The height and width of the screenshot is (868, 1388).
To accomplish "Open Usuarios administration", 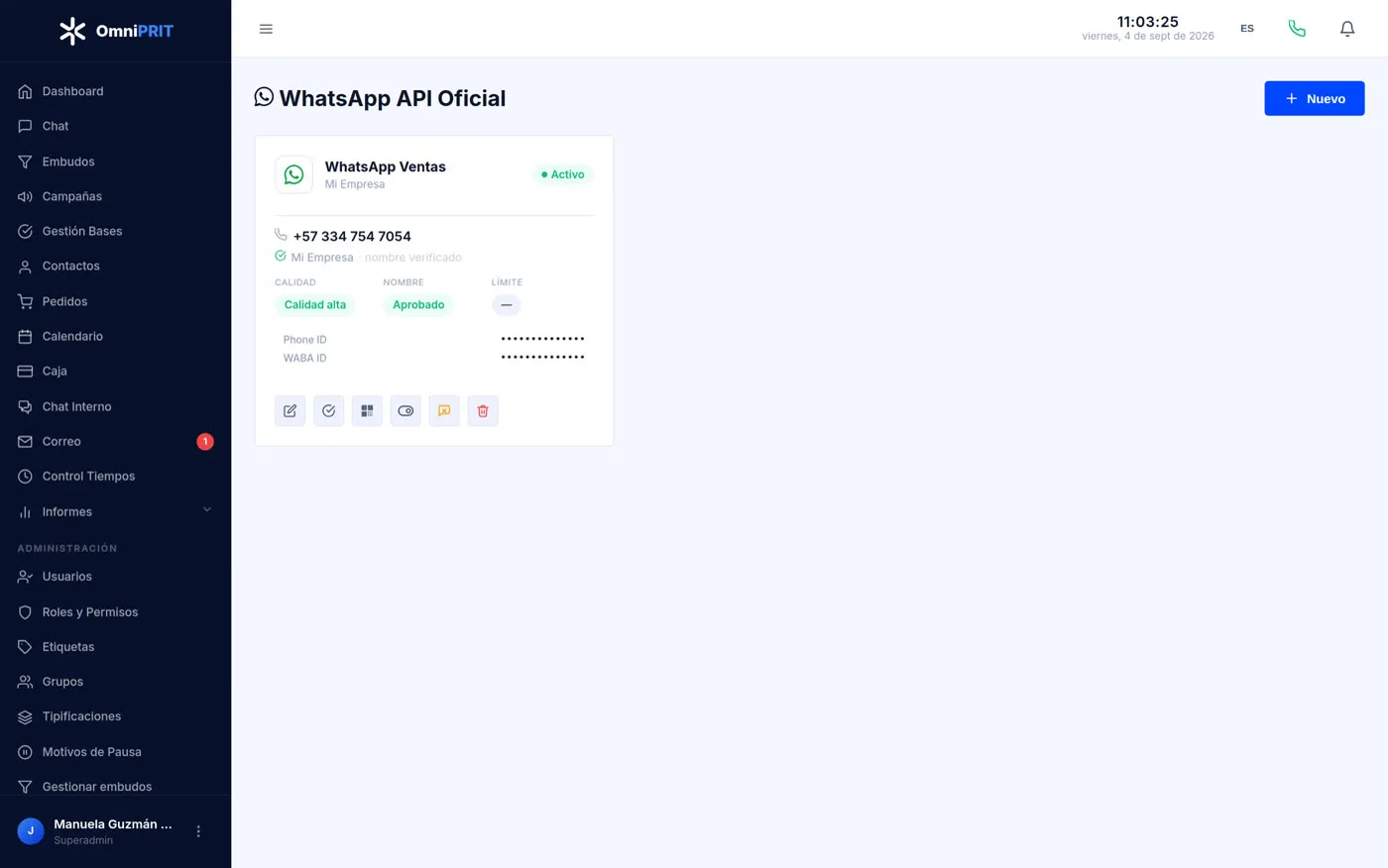I will [x=116, y=577].
